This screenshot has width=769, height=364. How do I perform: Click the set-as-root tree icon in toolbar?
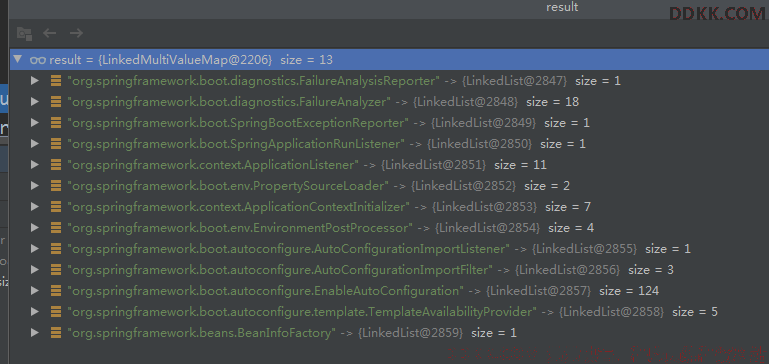coord(24,33)
